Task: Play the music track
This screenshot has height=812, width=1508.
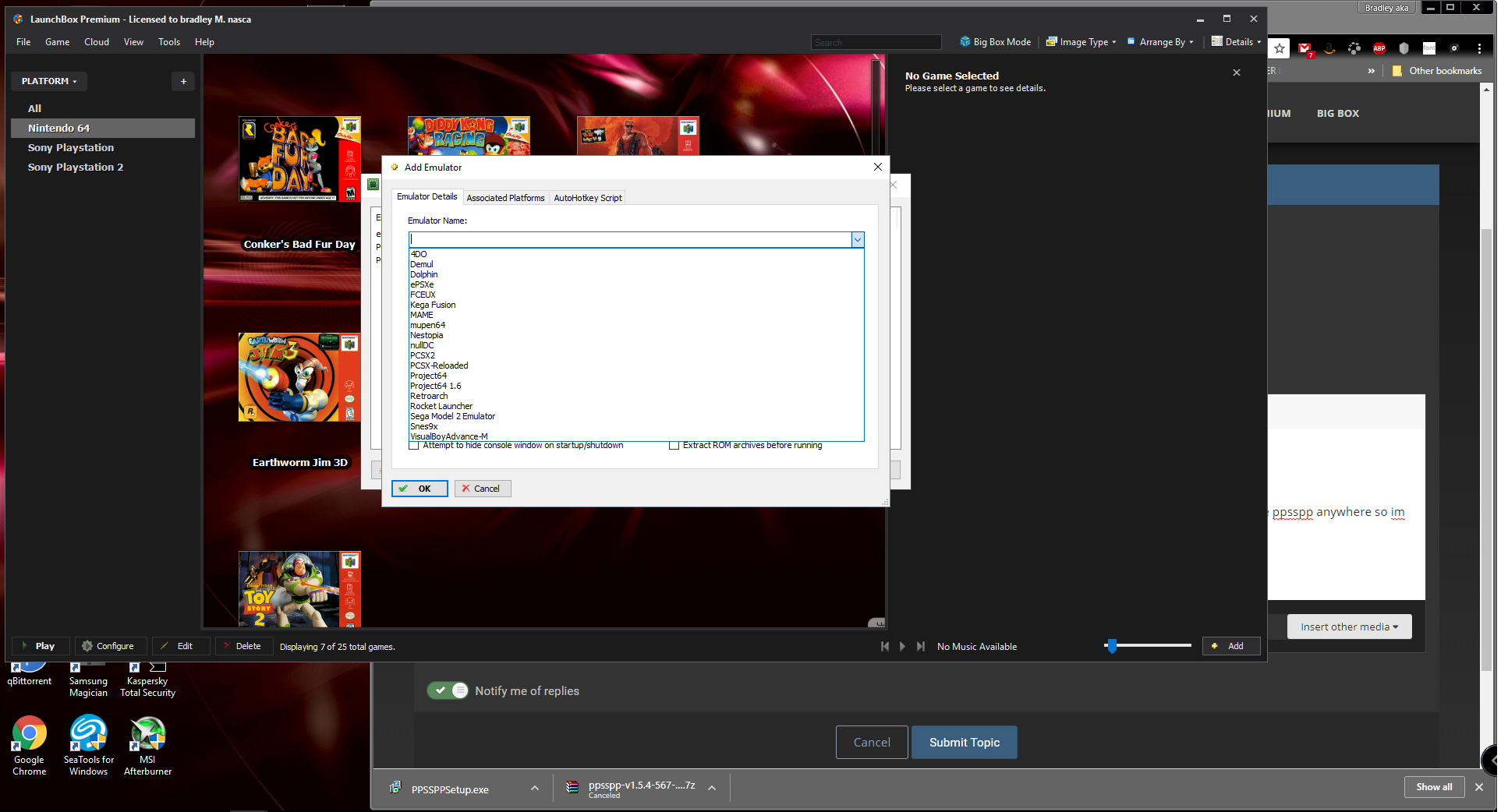Action: coord(902,646)
